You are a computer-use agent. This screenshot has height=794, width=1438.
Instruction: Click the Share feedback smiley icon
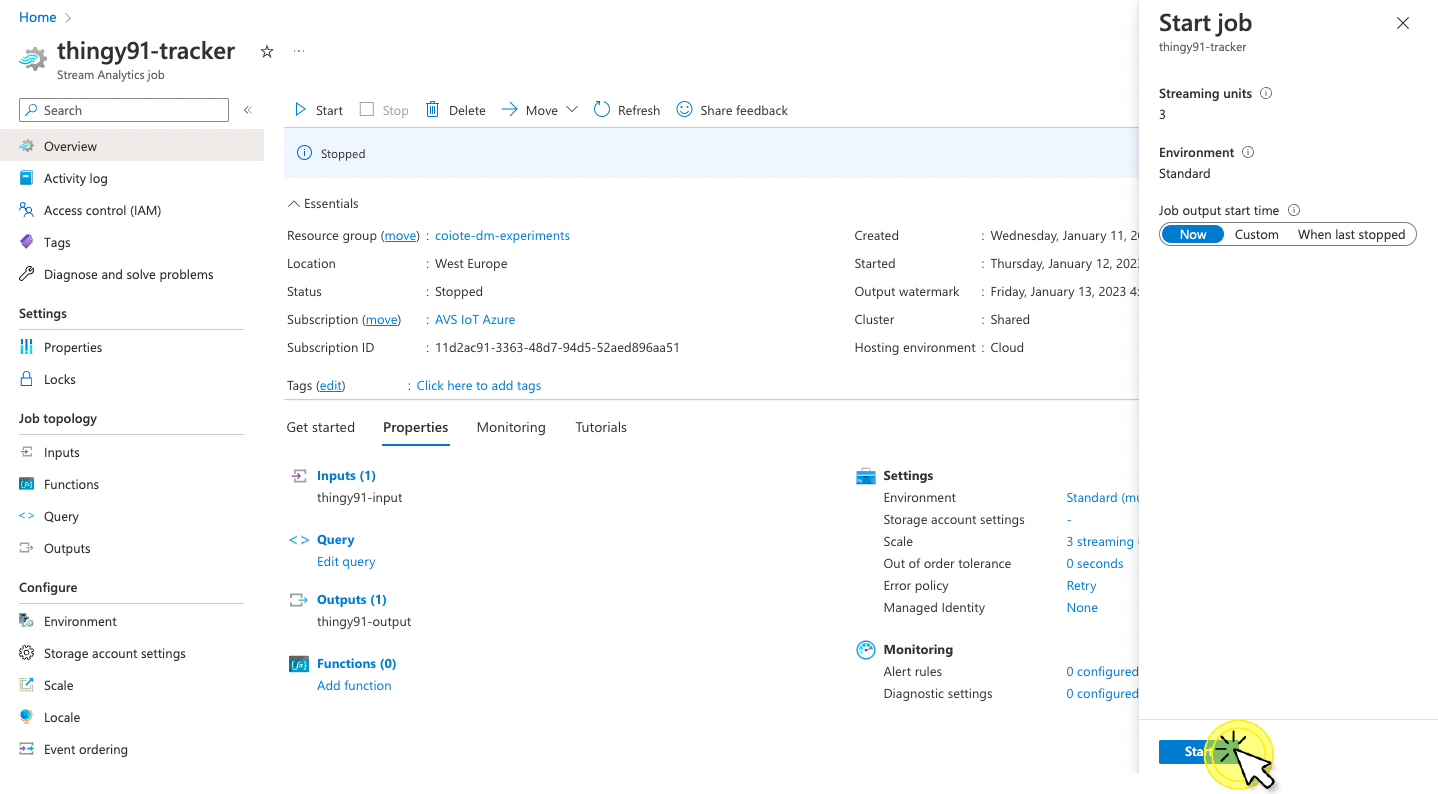(684, 110)
